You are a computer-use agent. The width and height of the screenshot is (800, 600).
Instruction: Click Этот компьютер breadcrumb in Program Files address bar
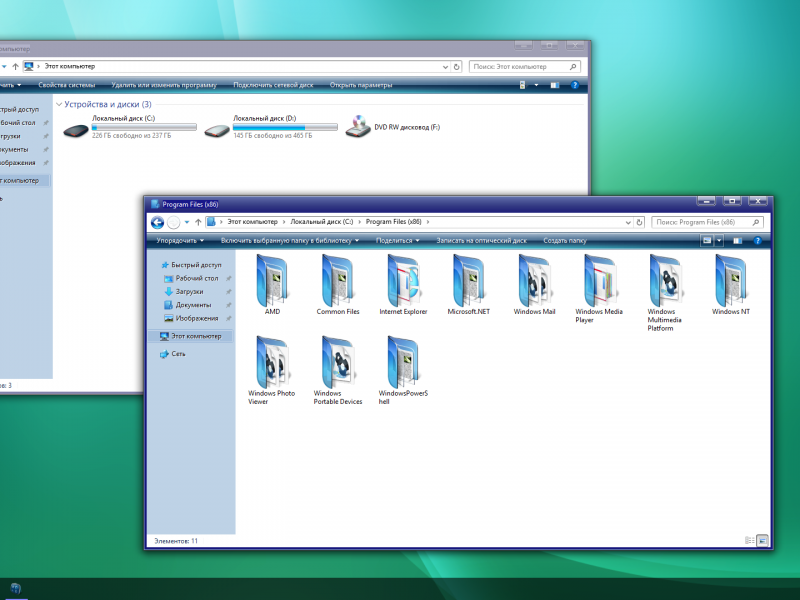(x=253, y=222)
